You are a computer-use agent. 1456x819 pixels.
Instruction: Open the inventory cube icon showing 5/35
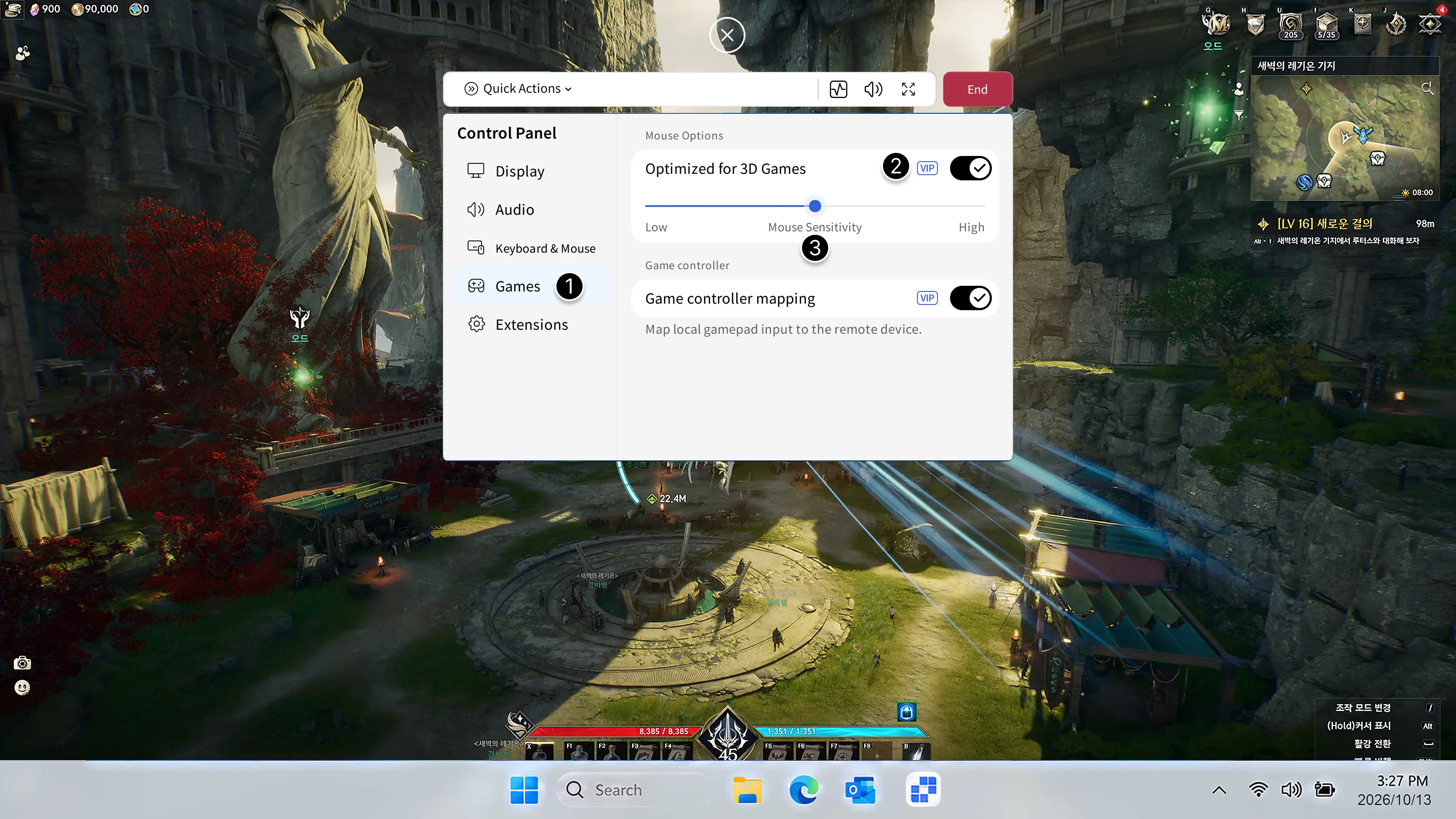(1326, 25)
